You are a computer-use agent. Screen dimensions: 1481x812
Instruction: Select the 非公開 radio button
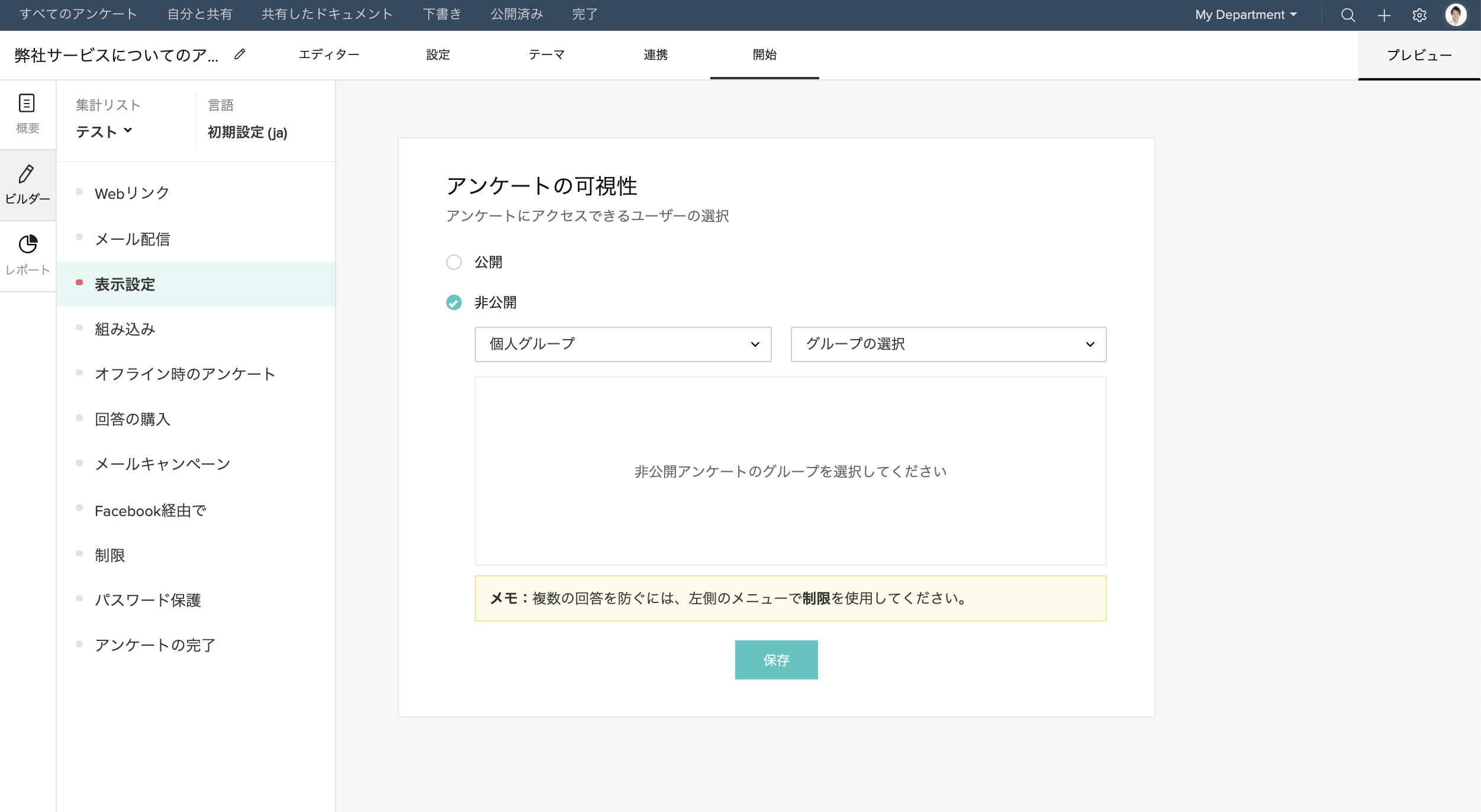click(x=454, y=302)
